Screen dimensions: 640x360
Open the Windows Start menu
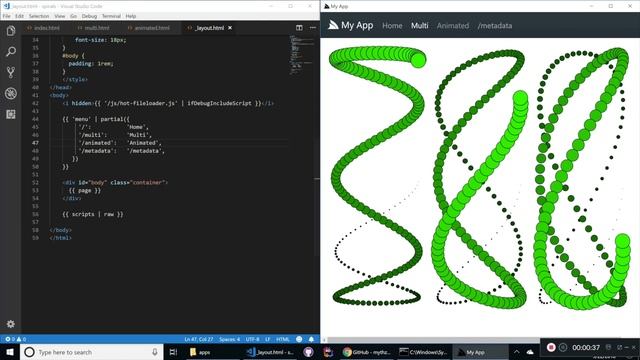tap(10, 352)
